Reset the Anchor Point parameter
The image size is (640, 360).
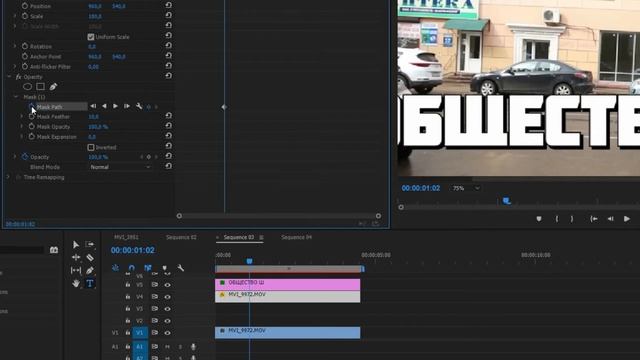pos(168,56)
